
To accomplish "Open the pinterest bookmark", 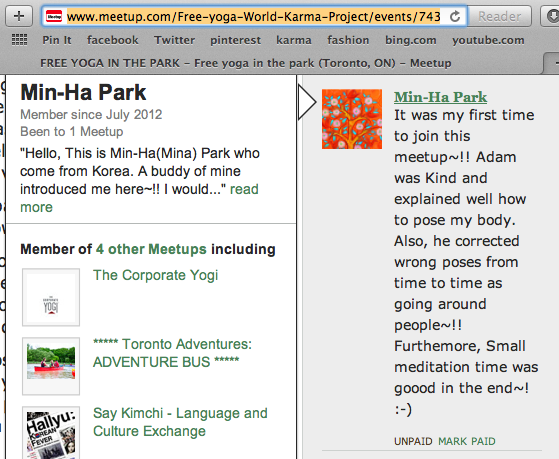I will [235, 40].
